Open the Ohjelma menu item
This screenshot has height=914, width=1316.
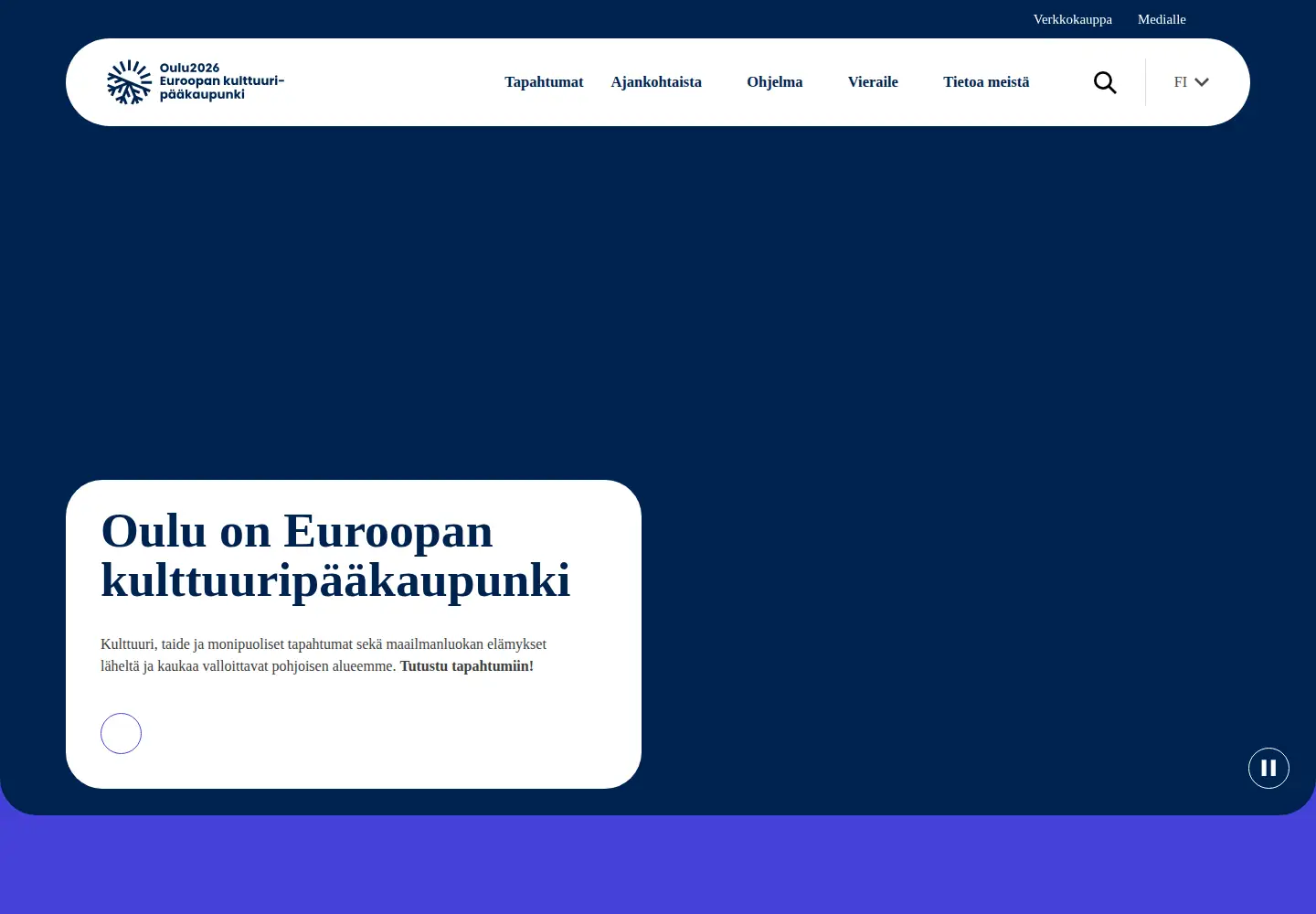tap(775, 82)
